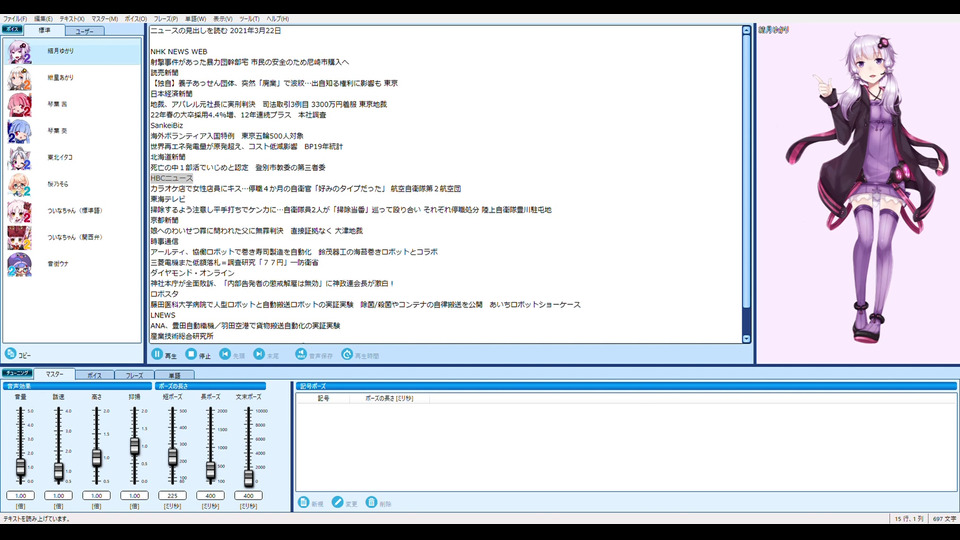The height and width of the screenshot is (540, 960).
Task: Select the 音街ウナ voice avatar
Action: pyautogui.click(x=19, y=264)
